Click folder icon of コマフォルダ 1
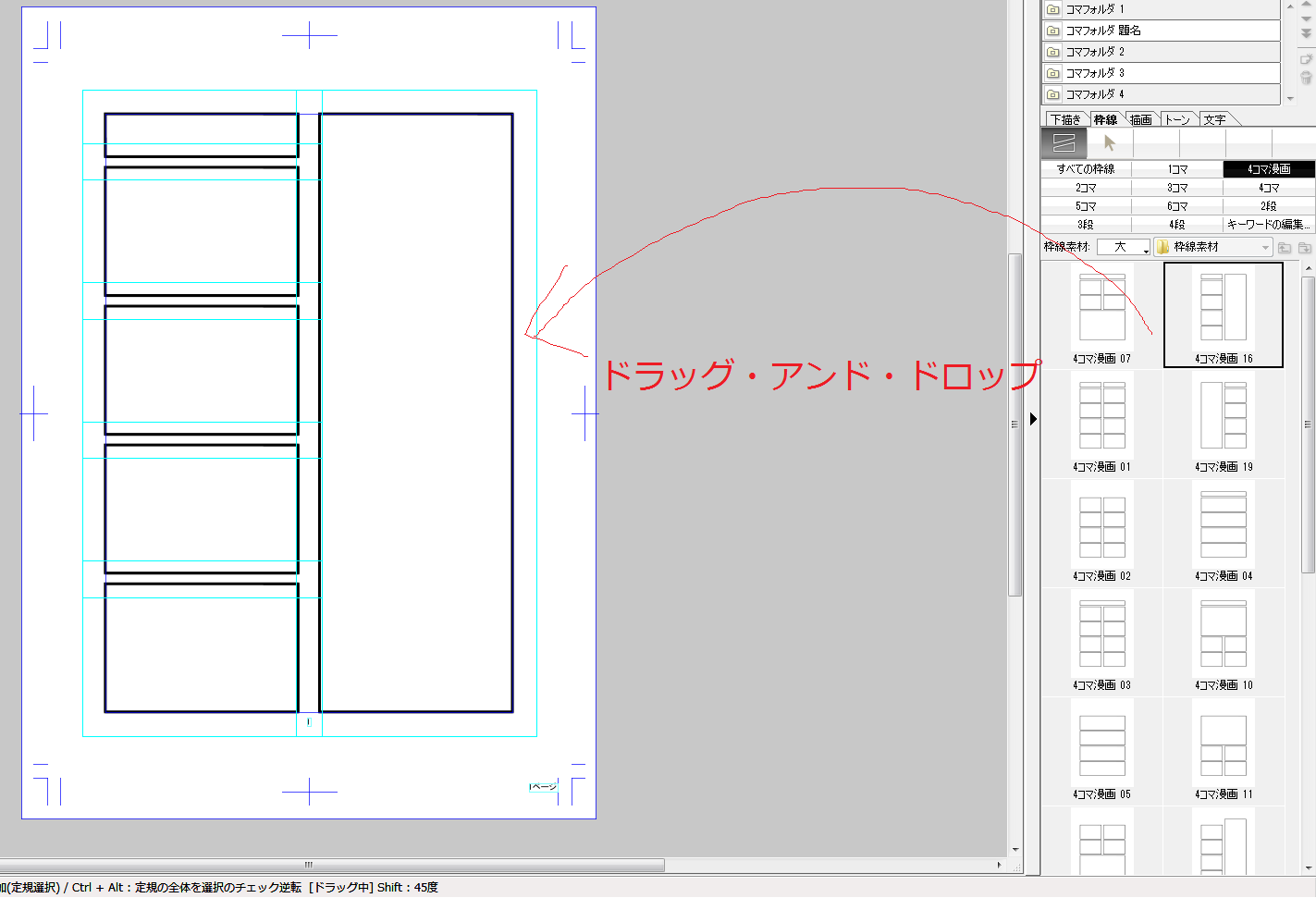 click(x=1052, y=9)
